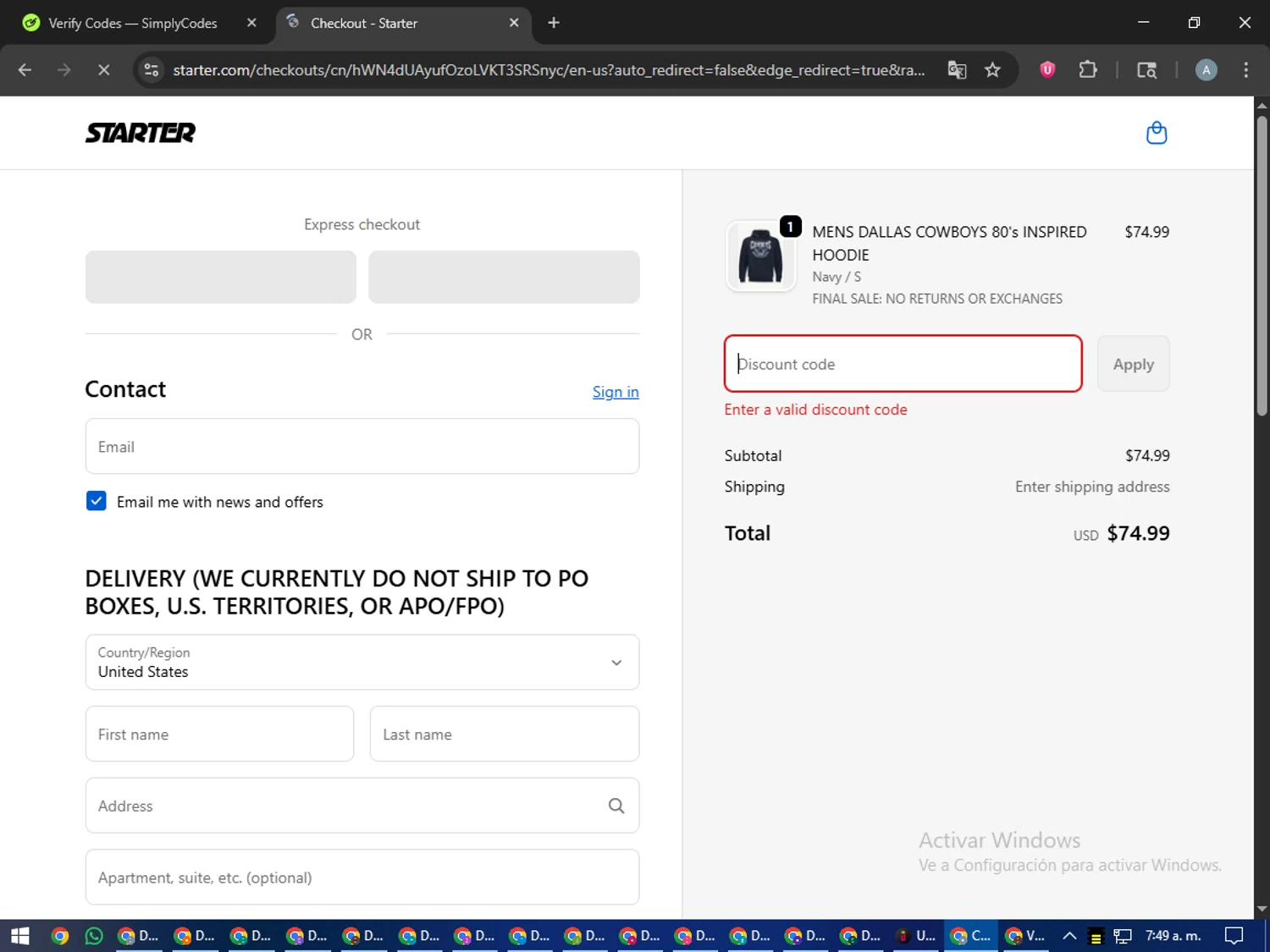Click the scrollbar down arrow
The width and height of the screenshot is (1270, 952).
[1262, 910]
